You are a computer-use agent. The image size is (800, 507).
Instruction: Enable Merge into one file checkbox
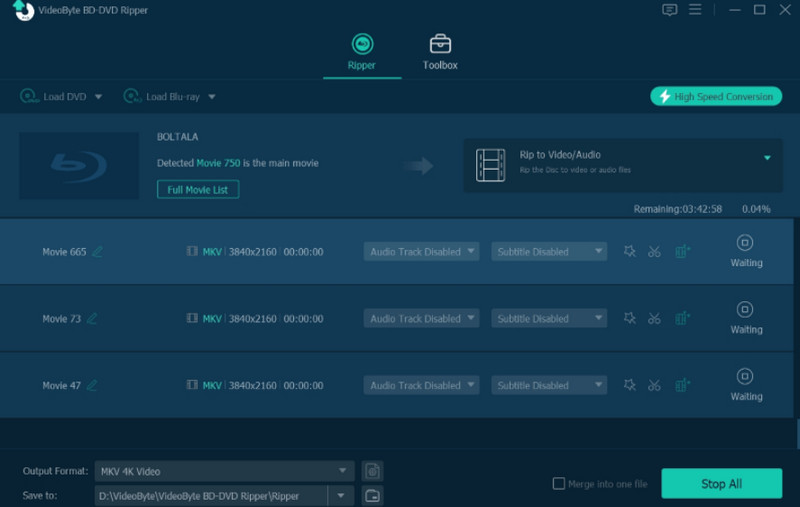pyautogui.click(x=559, y=484)
